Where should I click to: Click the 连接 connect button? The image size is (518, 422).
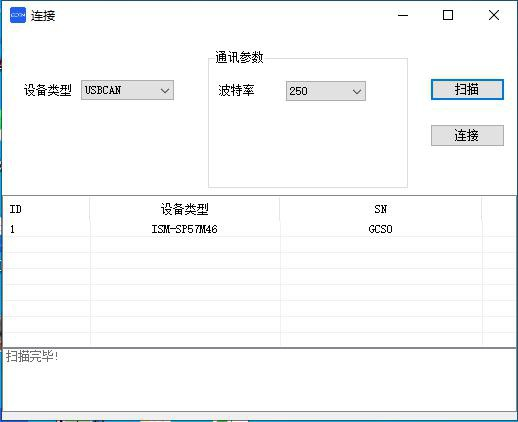point(467,135)
